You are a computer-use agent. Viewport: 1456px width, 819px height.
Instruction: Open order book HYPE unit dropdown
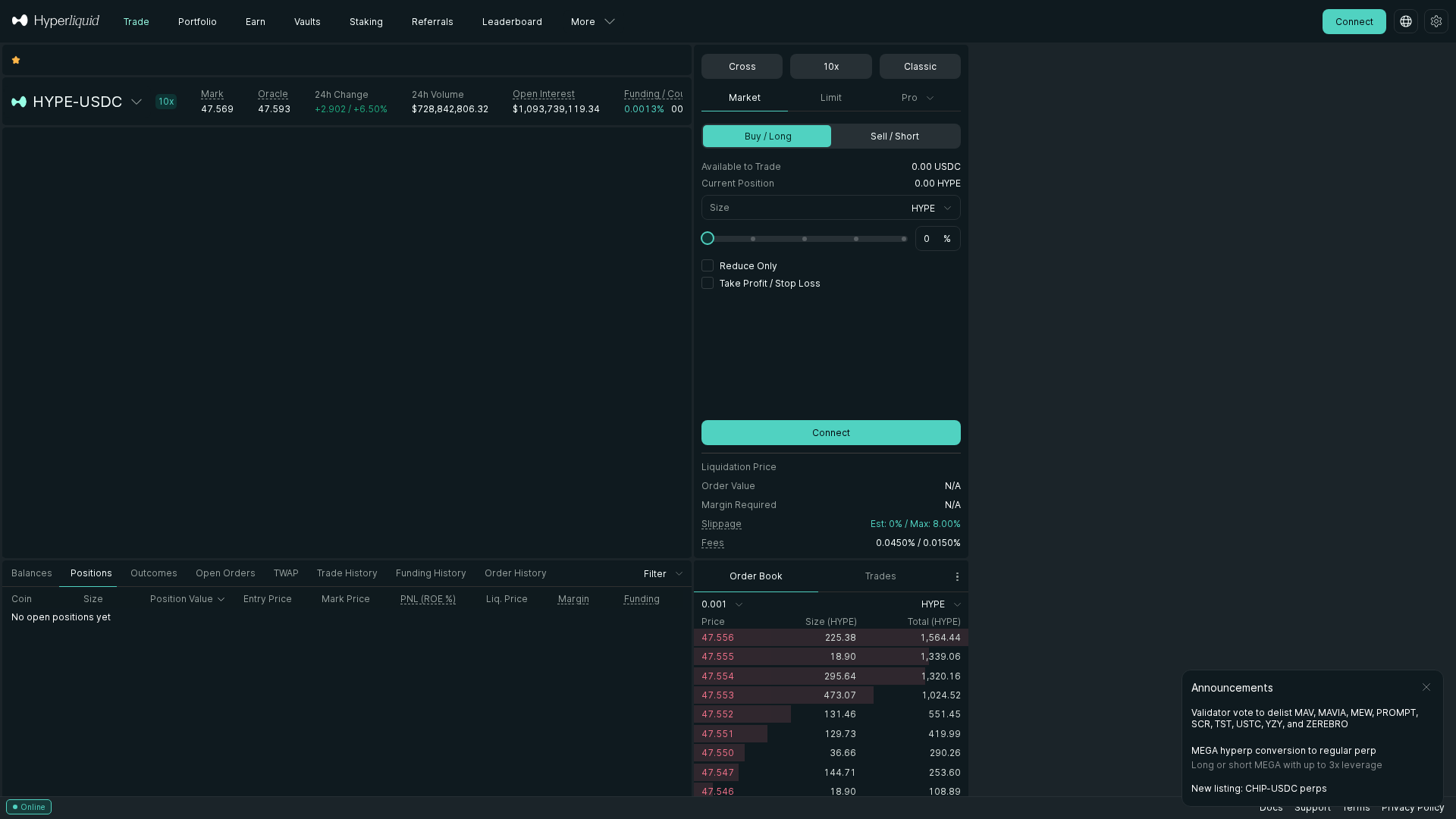point(941,604)
